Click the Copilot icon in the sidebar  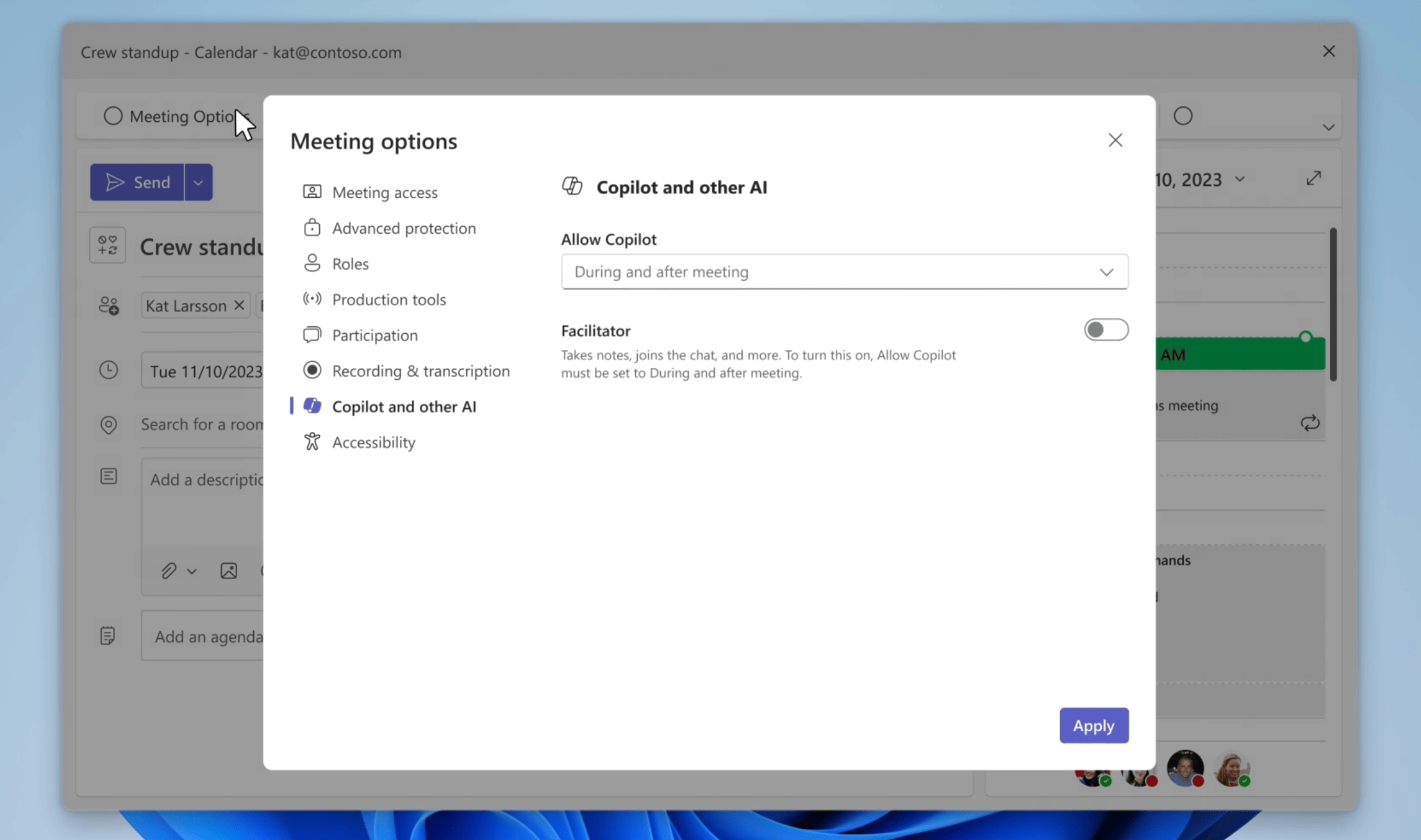[312, 406]
